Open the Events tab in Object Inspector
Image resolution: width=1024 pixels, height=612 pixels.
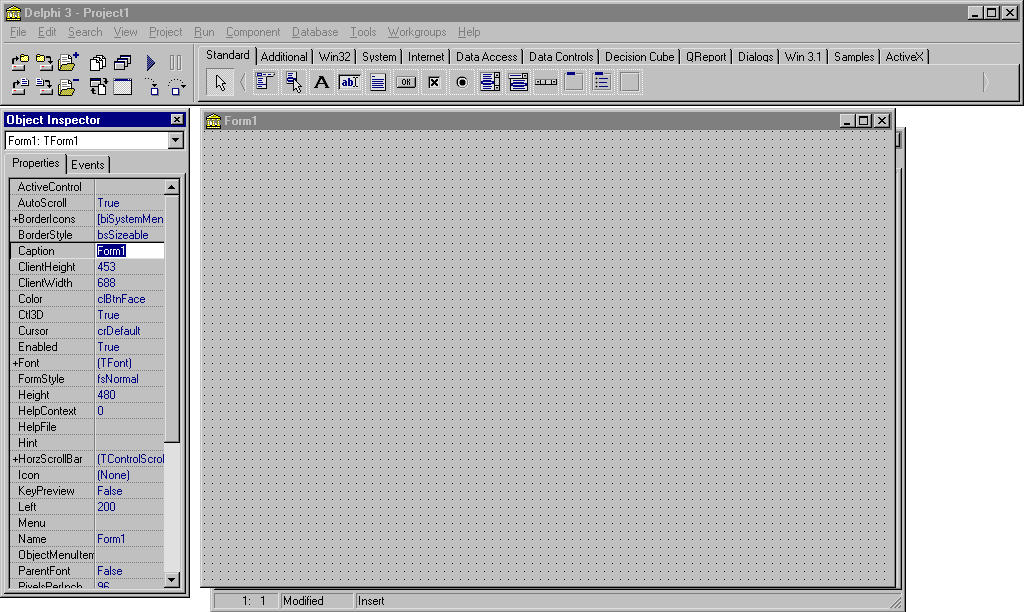tap(88, 165)
